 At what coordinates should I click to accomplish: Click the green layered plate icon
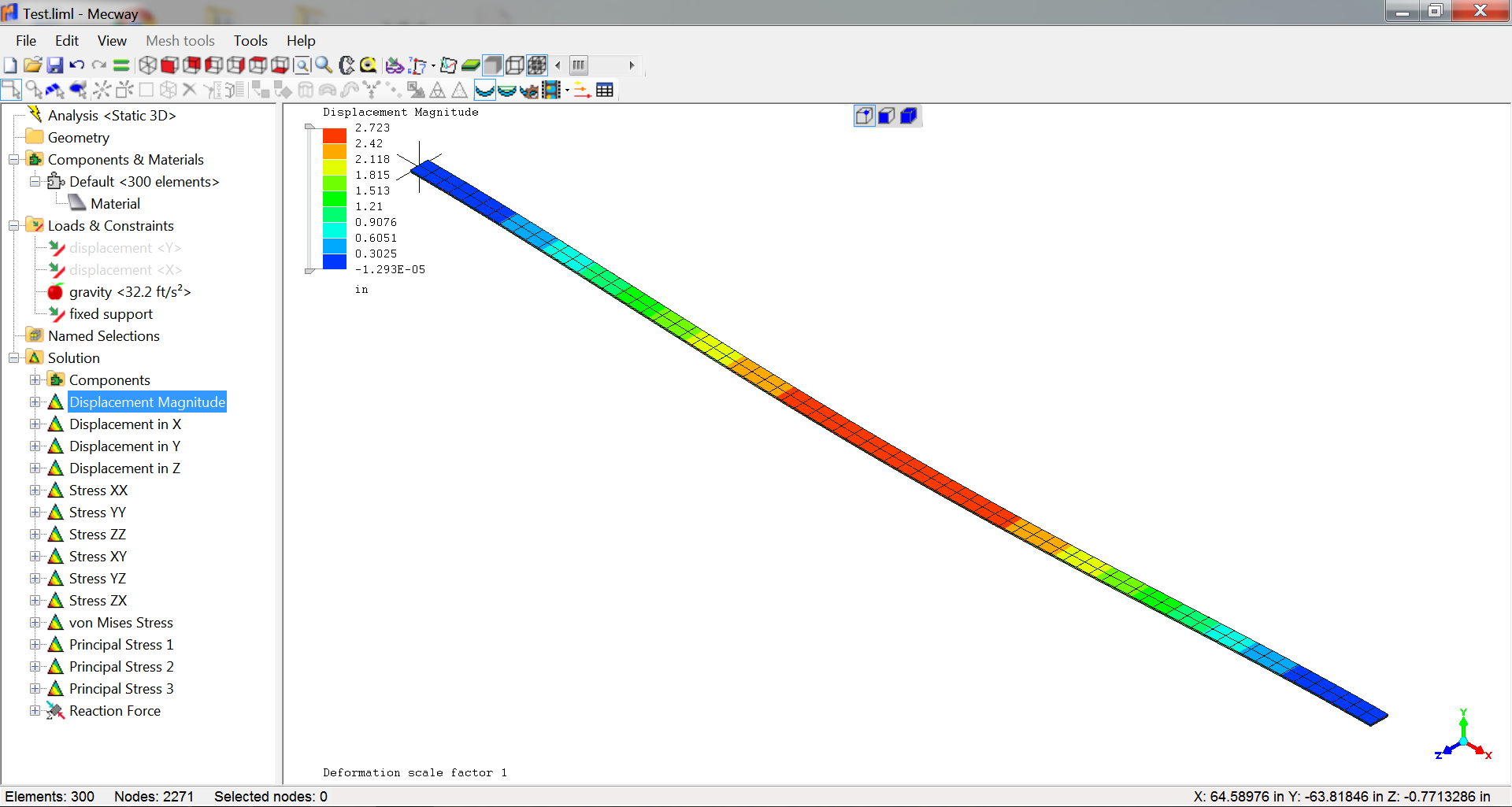[x=471, y=65]
